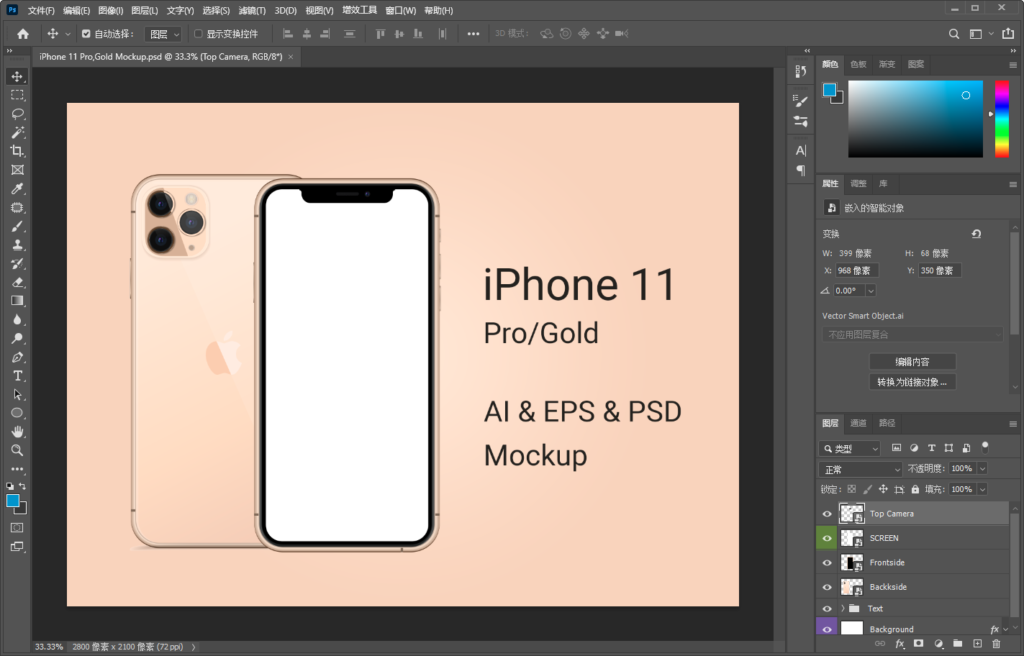Open the 图像(I) menu
Screen dimensions: 1024x656
(x=110, y=10)
